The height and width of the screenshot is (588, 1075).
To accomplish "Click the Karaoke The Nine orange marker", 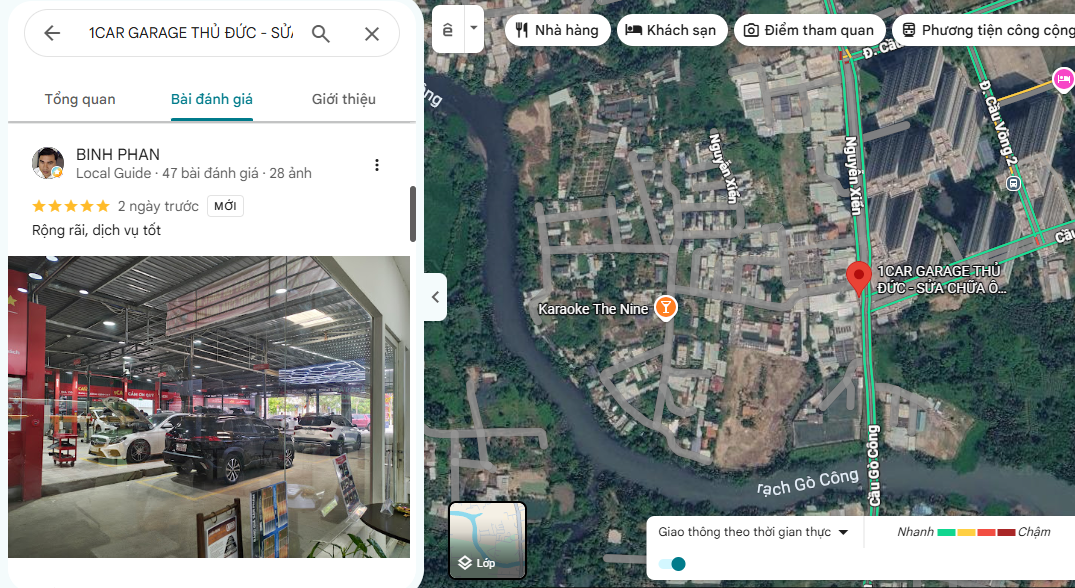I will click(665, 308).
